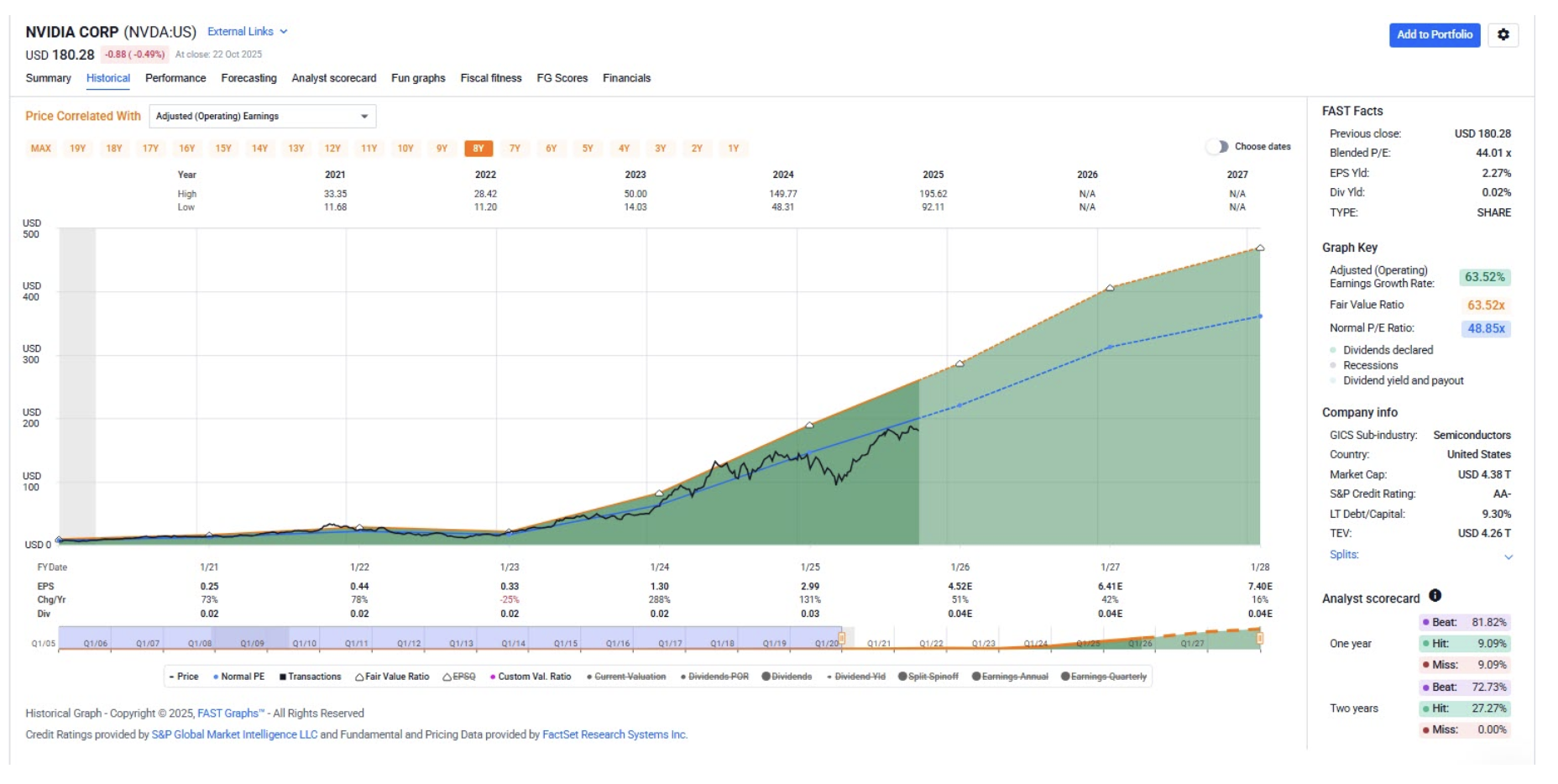1558x784 pixels.
Task: Click the 48.85x Normal P/E swatch
Action: pyautogui.click(x=1486, y=328)
